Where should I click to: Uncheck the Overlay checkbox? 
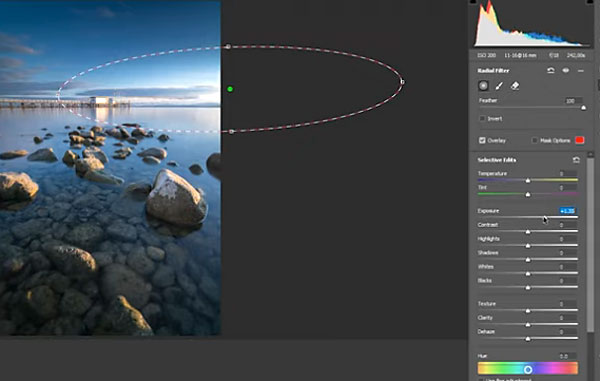click(482, 140)
